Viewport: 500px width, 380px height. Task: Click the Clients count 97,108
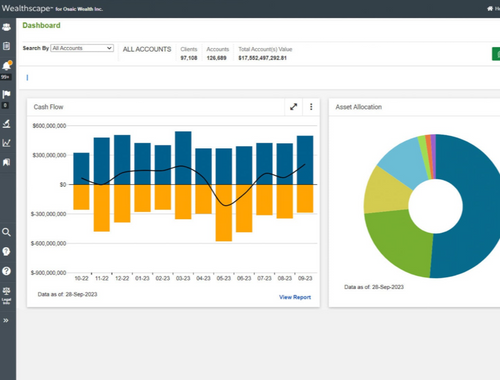tap(189, 58)
